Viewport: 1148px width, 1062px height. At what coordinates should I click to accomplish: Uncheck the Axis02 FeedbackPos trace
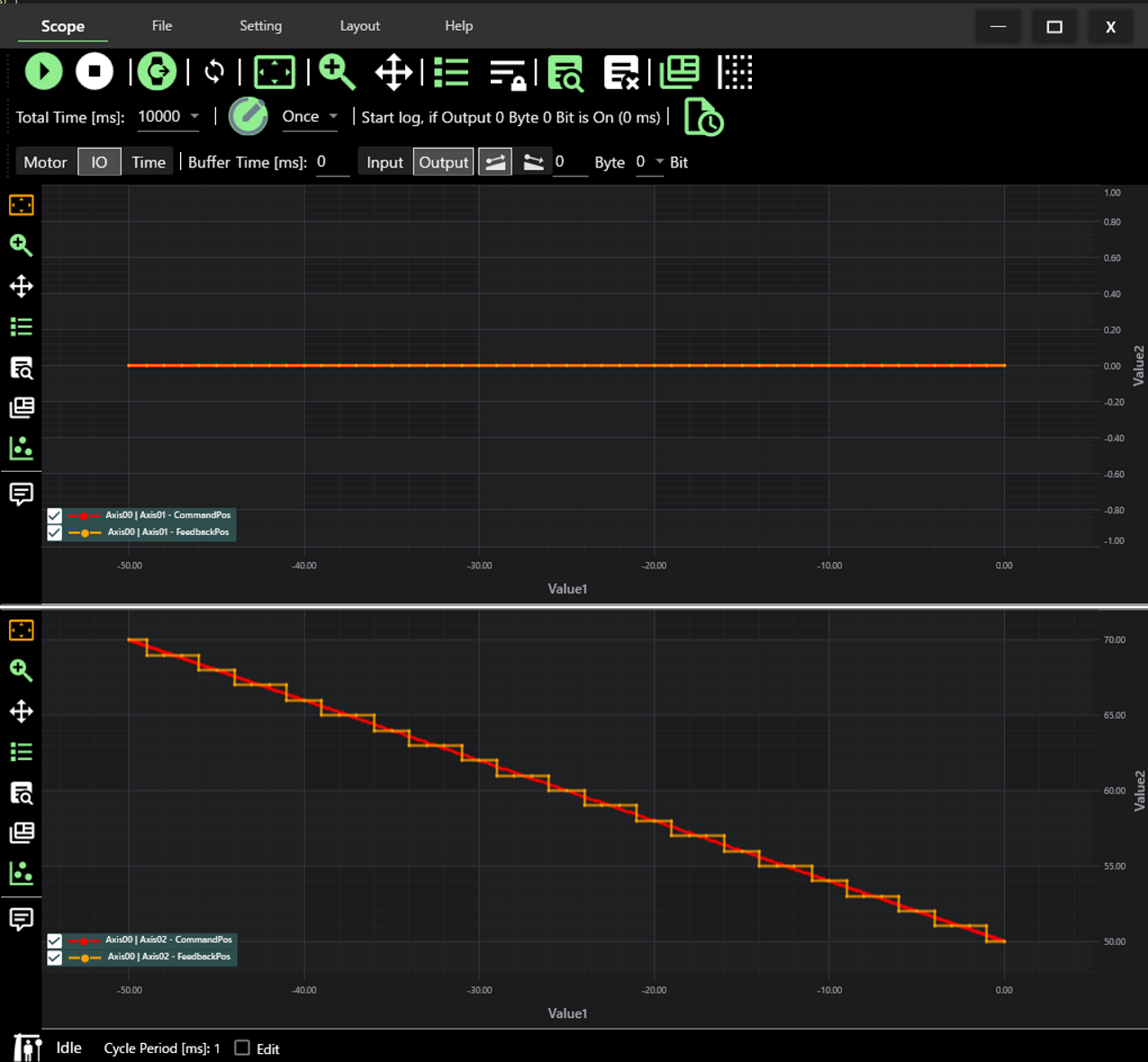54,958
